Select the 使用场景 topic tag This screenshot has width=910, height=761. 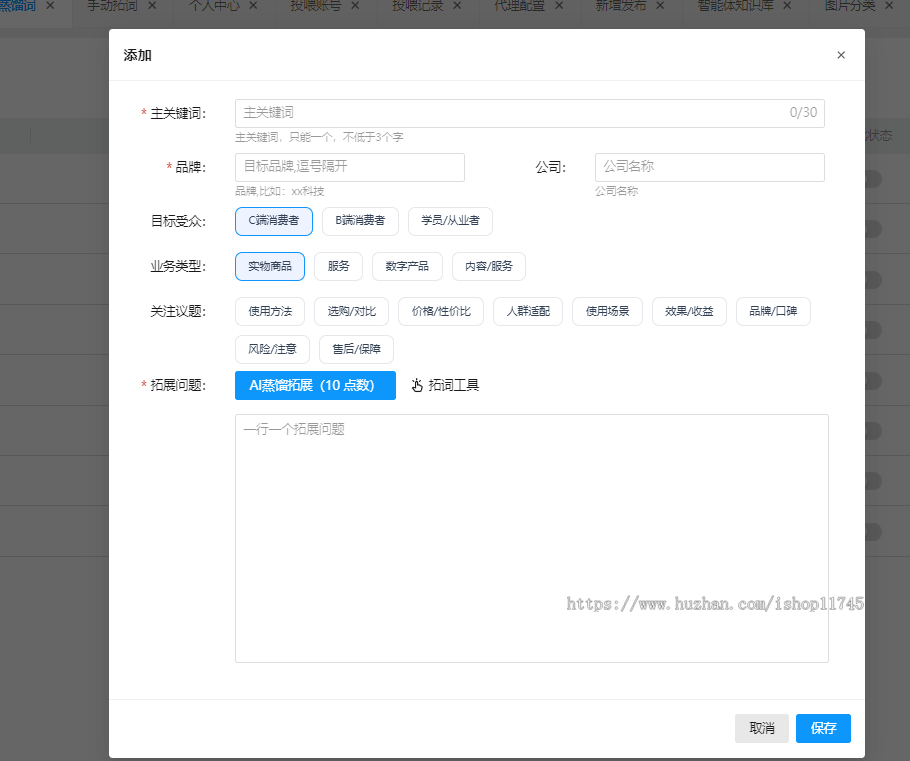point(607,312)
